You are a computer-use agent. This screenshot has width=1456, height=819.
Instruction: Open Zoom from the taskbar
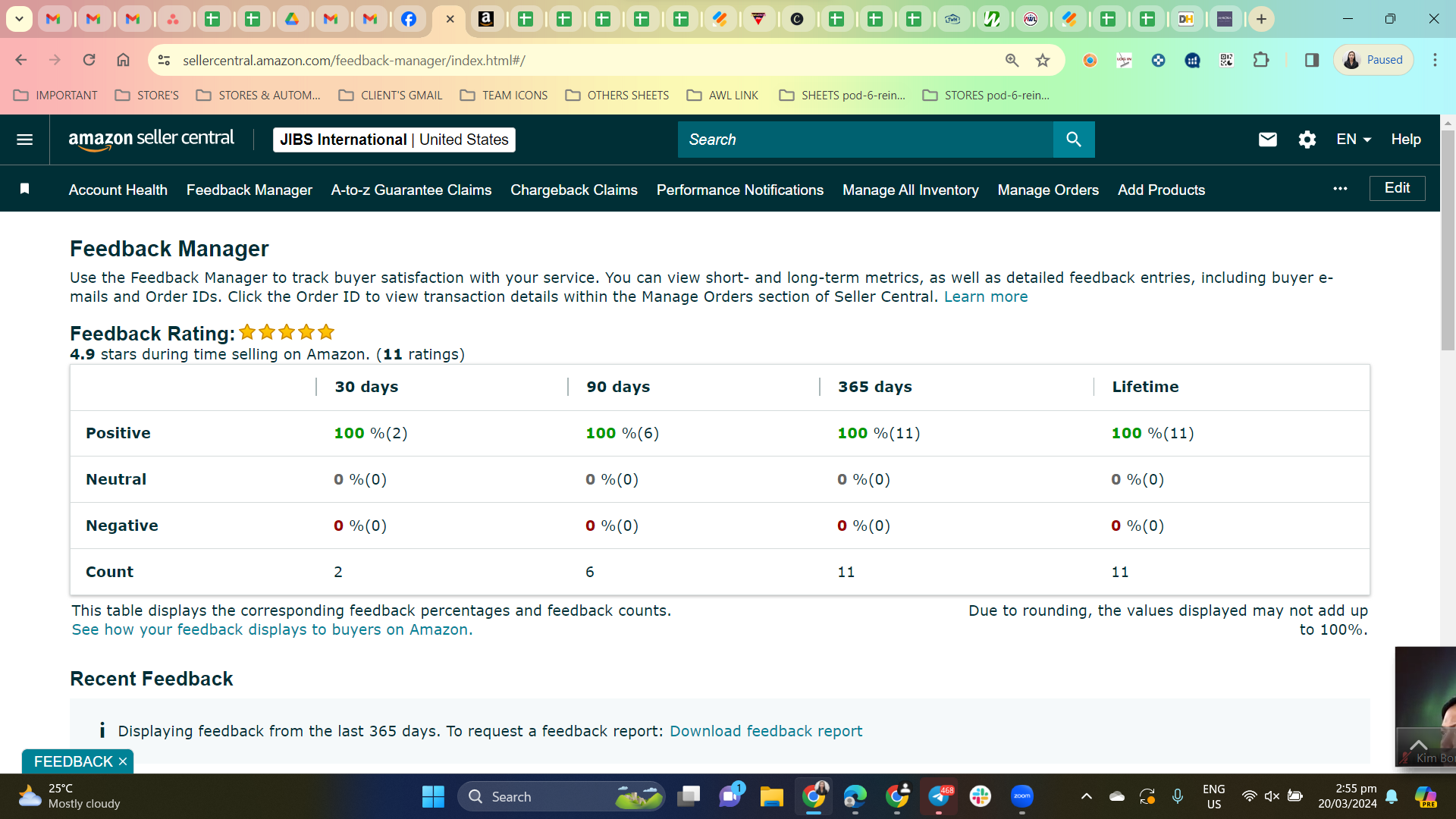1021,796
